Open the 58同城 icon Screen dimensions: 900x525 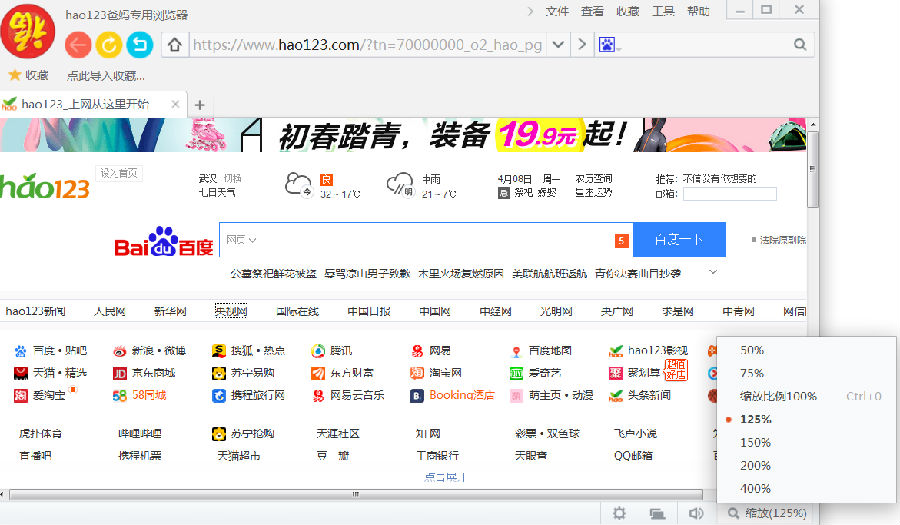tap(119, 396)
